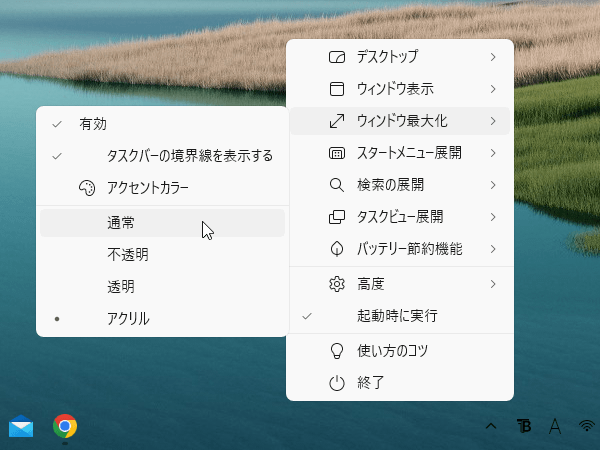Image resolution: width=600 pixels, height=450 pixels.
Task: Click the 検索の展開 magnifier icon
Action: [337, 185]
